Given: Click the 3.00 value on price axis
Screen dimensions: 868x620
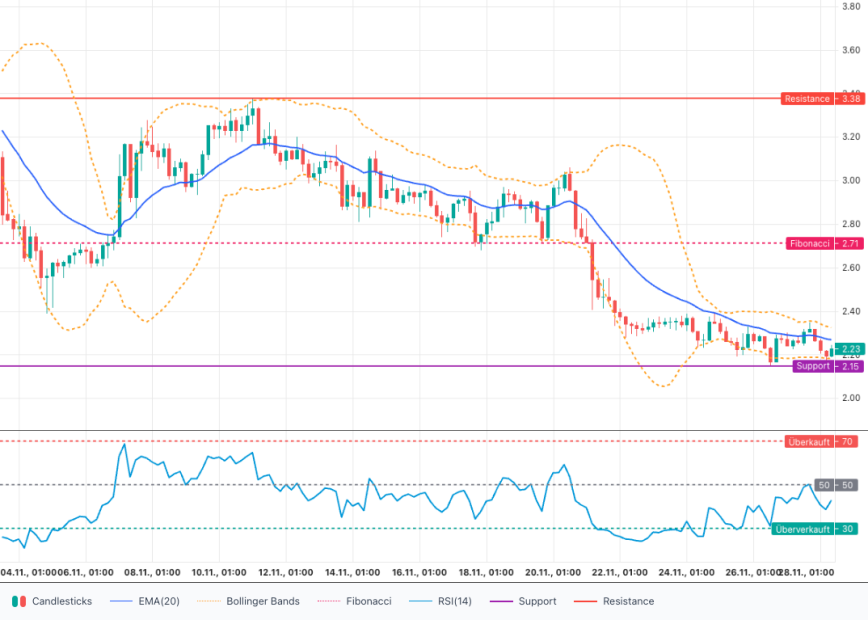Looking at the screenshot, I should click(x=852, y=180).
